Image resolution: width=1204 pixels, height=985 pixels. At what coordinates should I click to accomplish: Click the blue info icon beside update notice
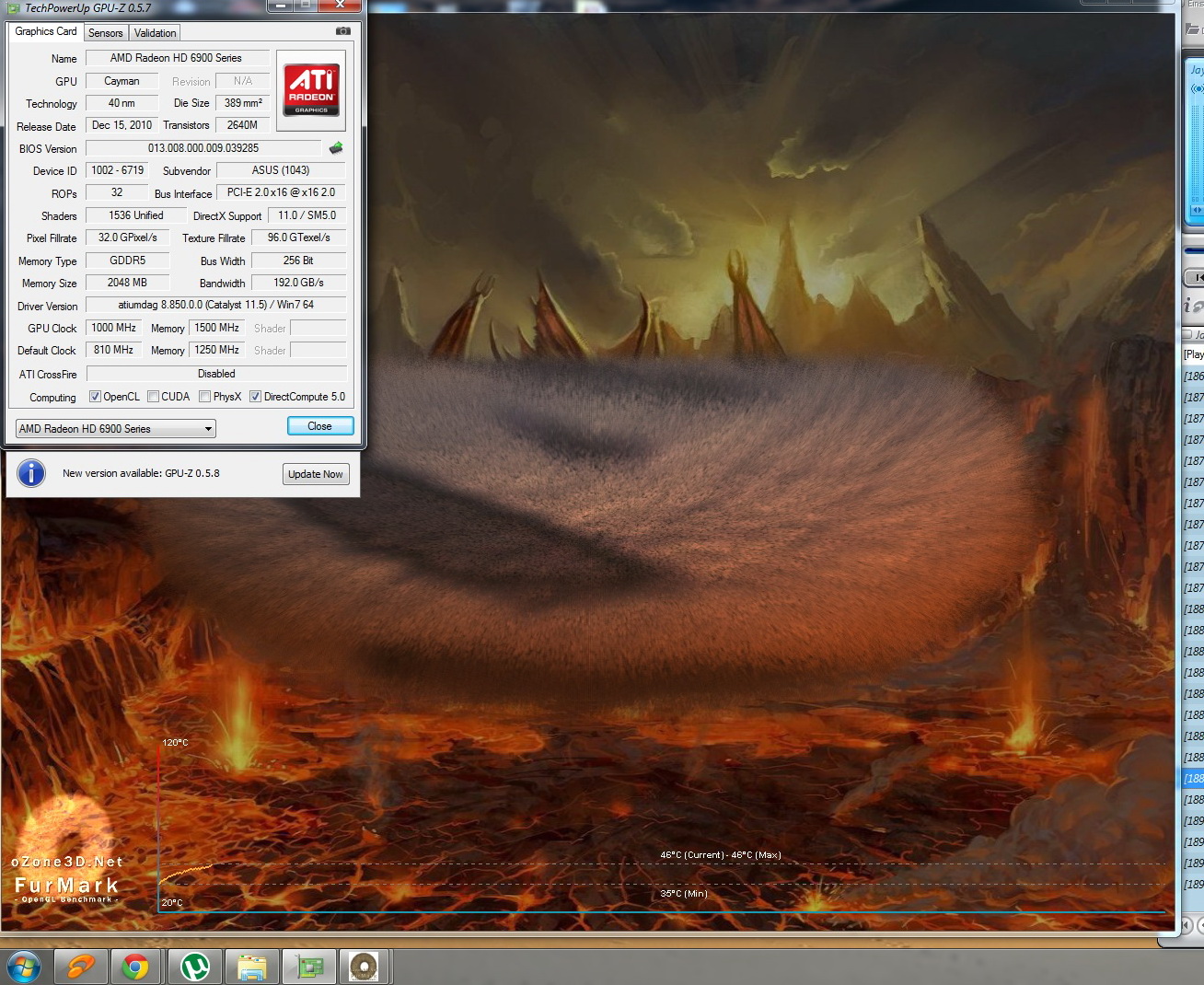(31, 473)
